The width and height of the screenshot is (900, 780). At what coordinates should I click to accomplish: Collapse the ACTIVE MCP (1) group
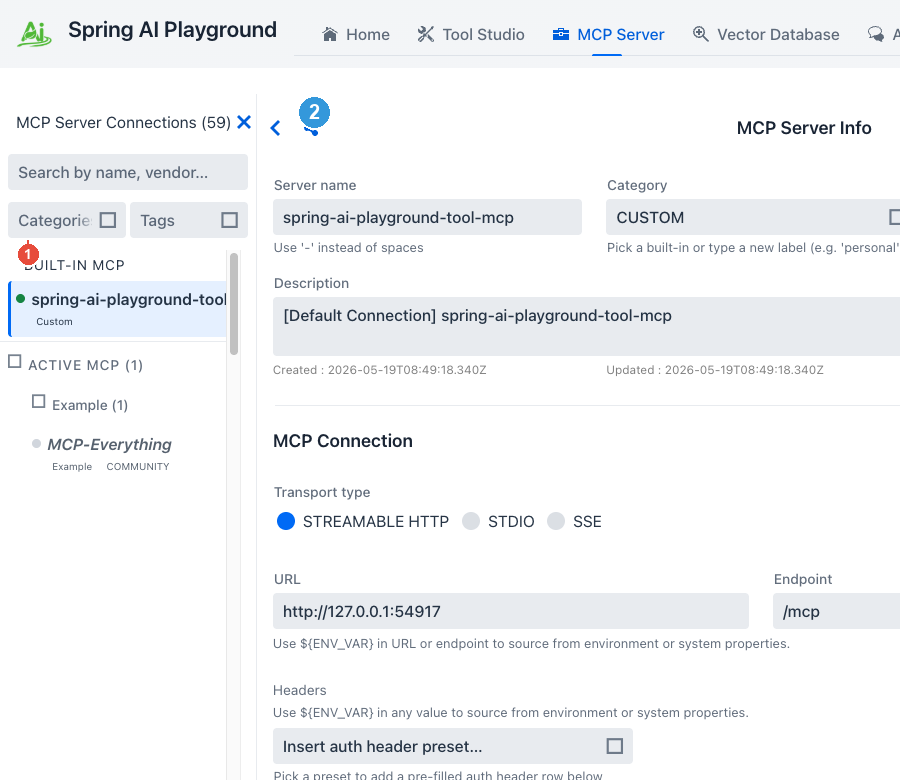pyautogui.click(x=15, y=362)
